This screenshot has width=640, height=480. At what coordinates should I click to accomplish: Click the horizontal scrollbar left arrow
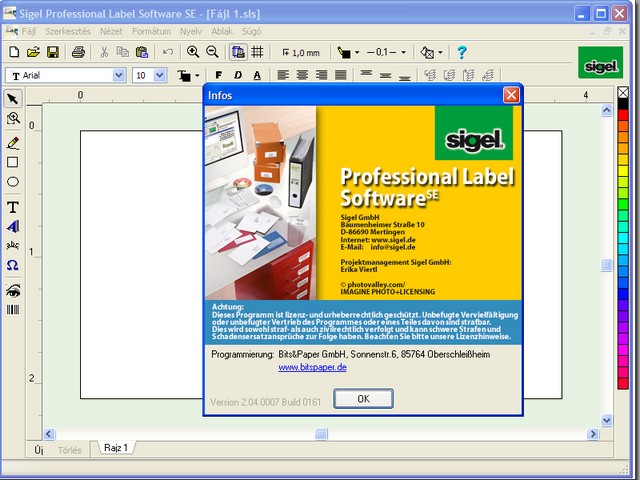(x=49, y=434)
